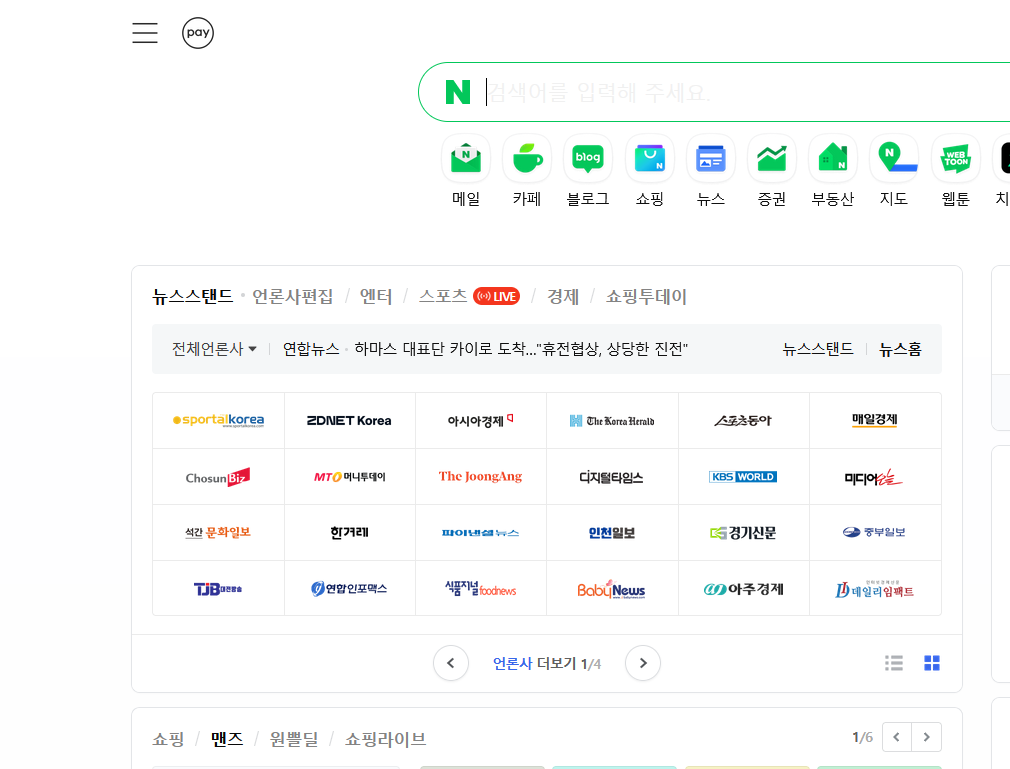The height and width of the screenshot is (769, 1010).
Task: Open The Korea Herald press logo
Action: 612,421
